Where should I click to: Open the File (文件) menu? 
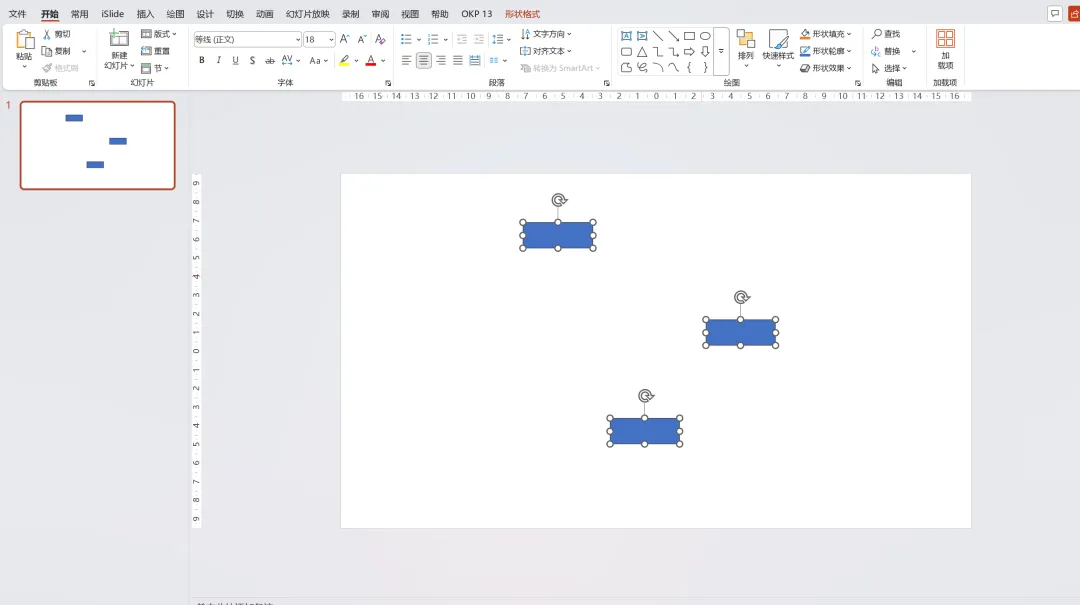(x=17, y=14)
